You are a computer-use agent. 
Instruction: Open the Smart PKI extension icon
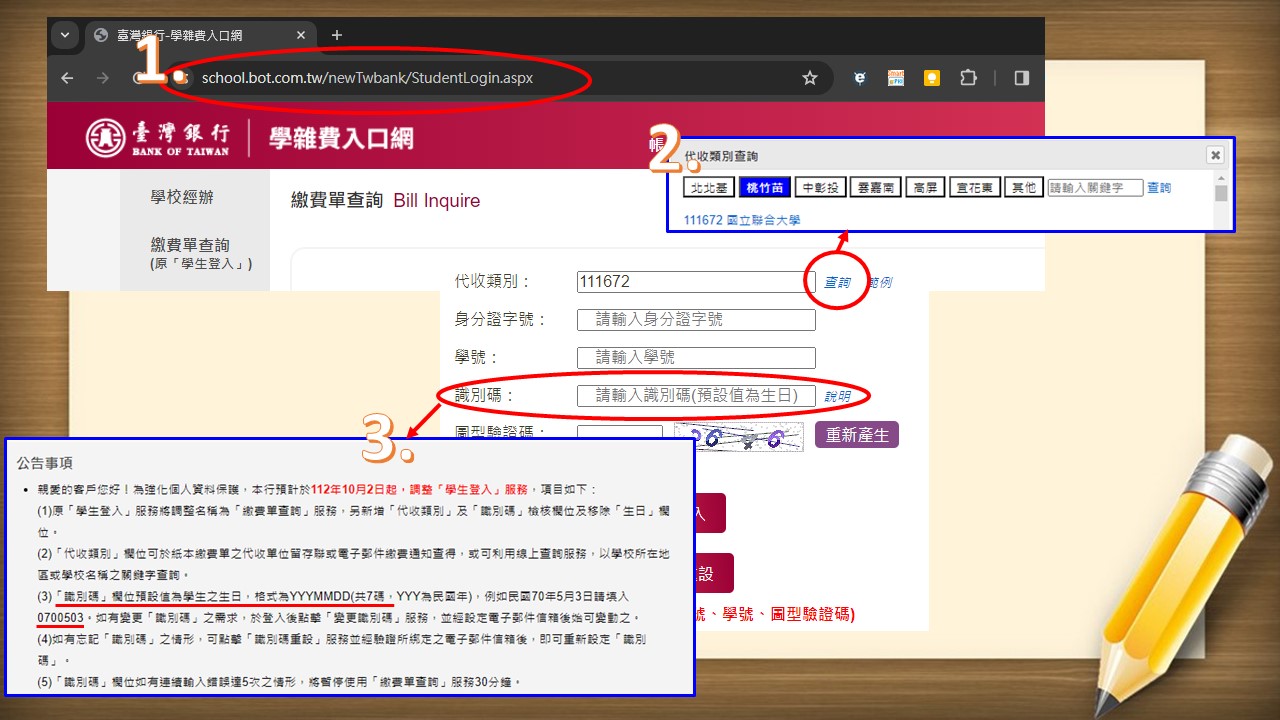[x=896, y=78]
